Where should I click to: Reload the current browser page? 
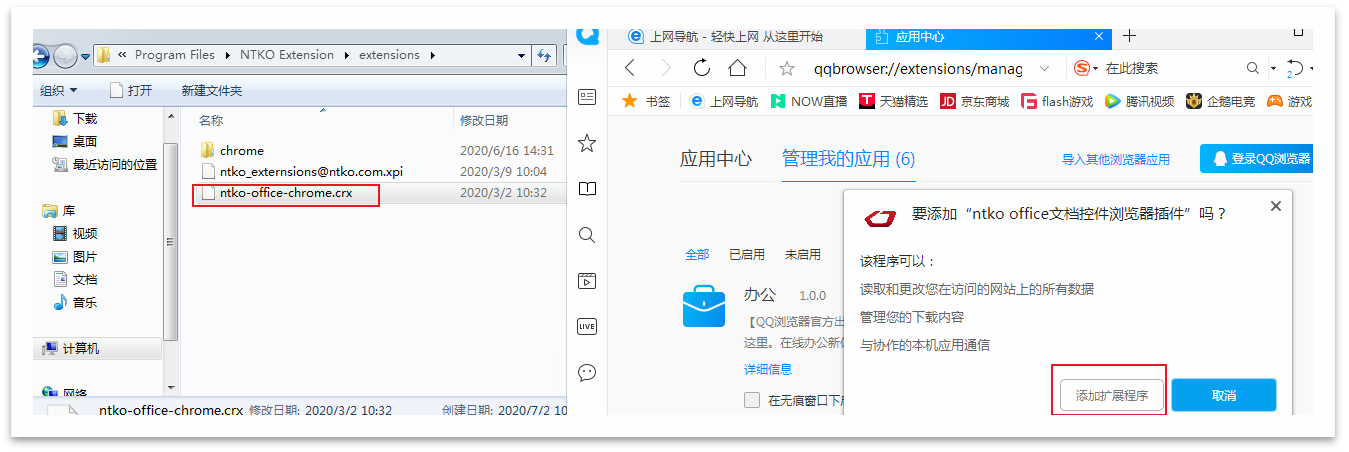pos(702,68)
